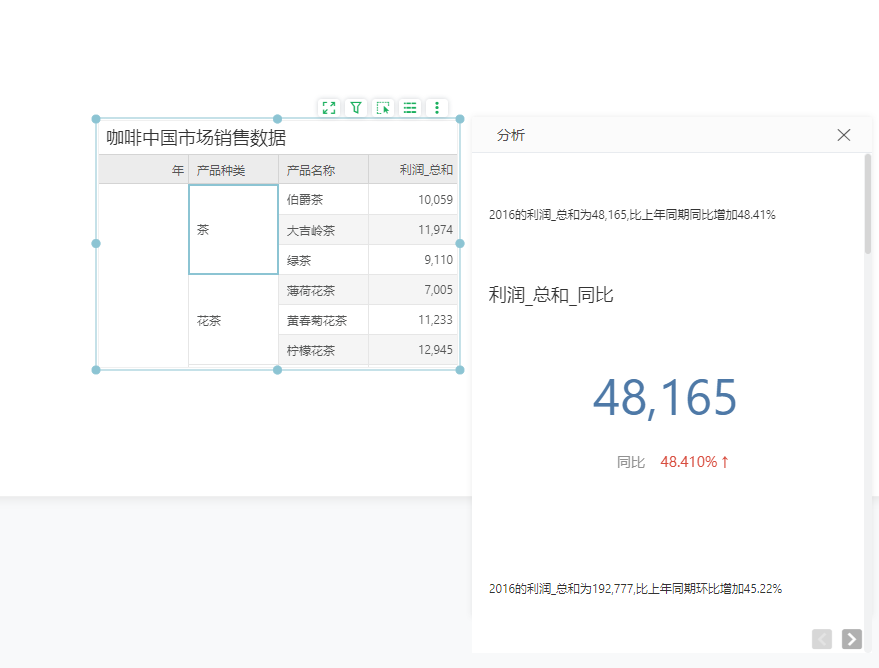Select the 花茶 category cell
This screenshot has width=879, height=668.
(x=233, y=321)
